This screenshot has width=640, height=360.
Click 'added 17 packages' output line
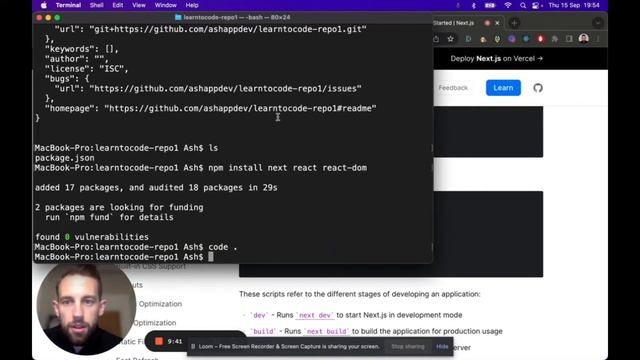click(156, 187)
